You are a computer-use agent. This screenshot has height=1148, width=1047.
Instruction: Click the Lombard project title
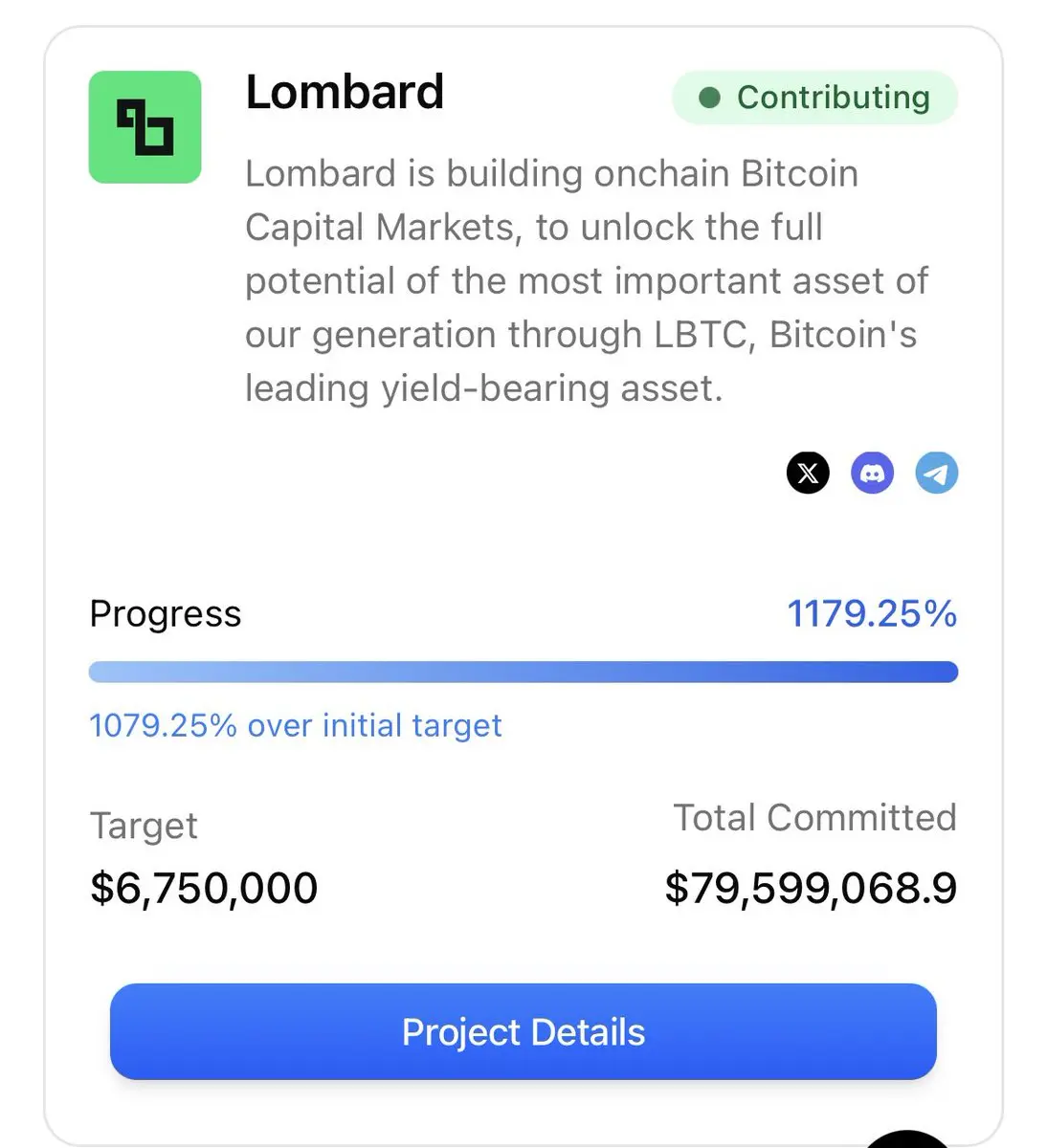tap(345, 93)
